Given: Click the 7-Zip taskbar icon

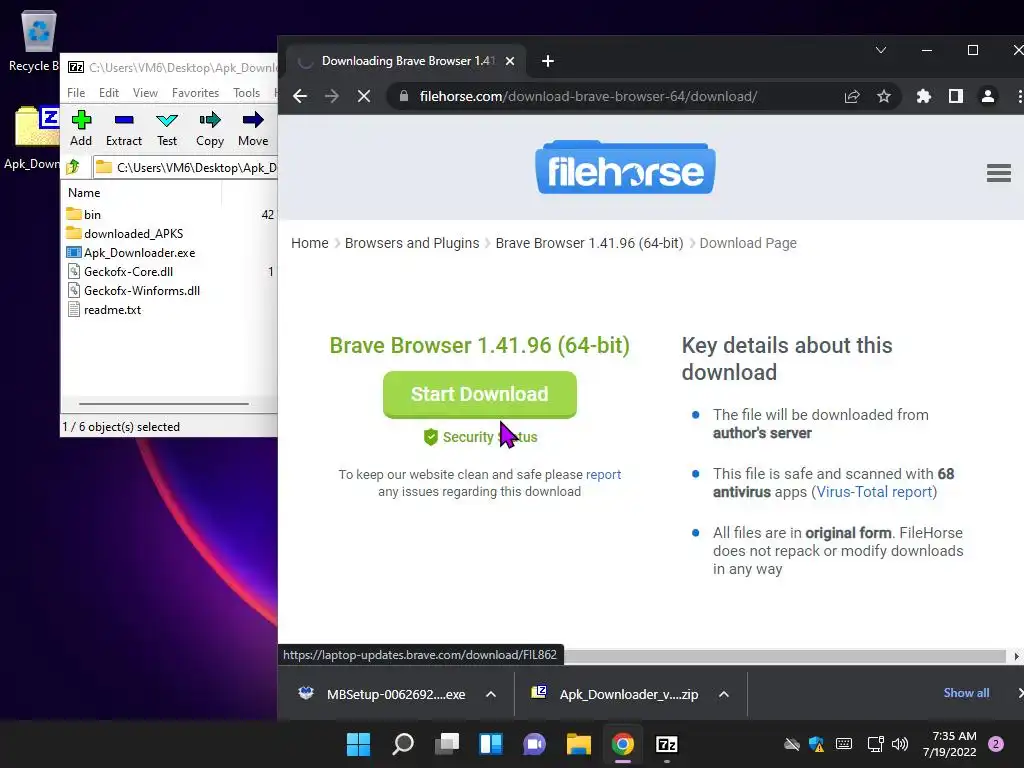Looking at the screenshot, I should tap(666, 744).
